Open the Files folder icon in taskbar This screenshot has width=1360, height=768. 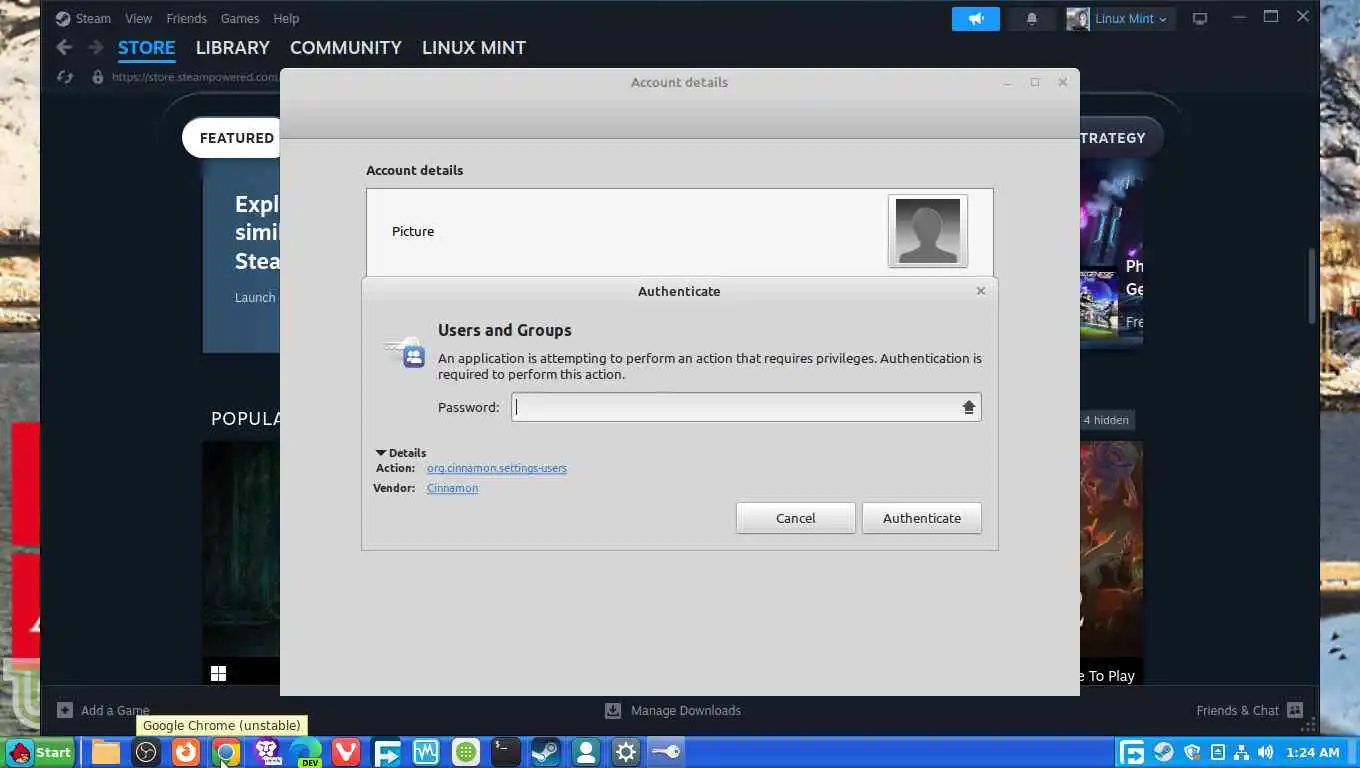(x=106, y=752)
